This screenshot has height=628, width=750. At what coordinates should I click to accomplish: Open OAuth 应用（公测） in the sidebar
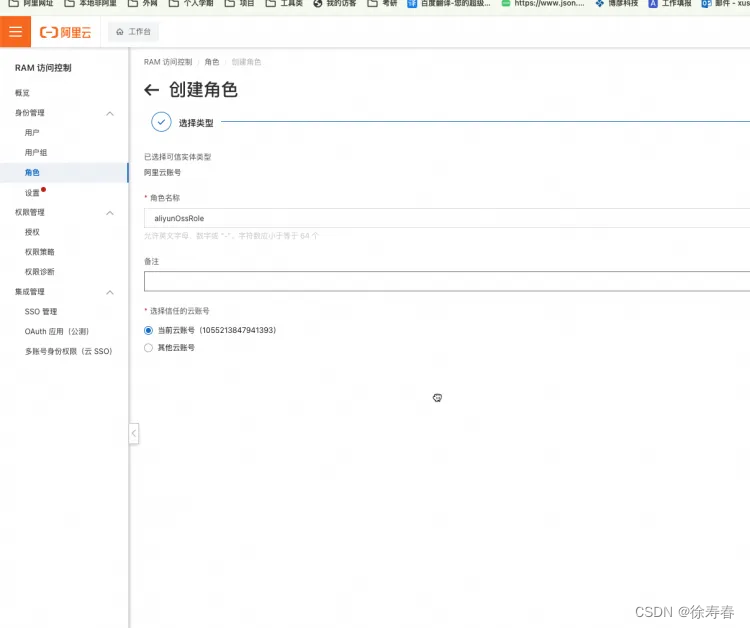click(x=57, y=331)
